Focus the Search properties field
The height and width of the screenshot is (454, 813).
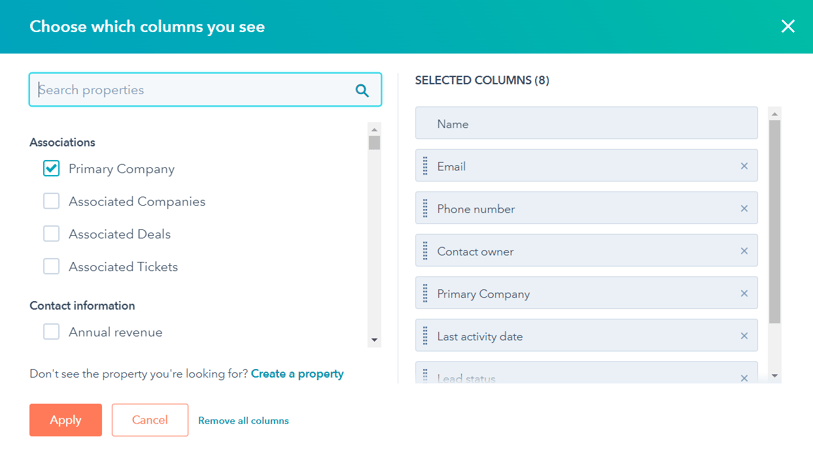tap(205, 90)
